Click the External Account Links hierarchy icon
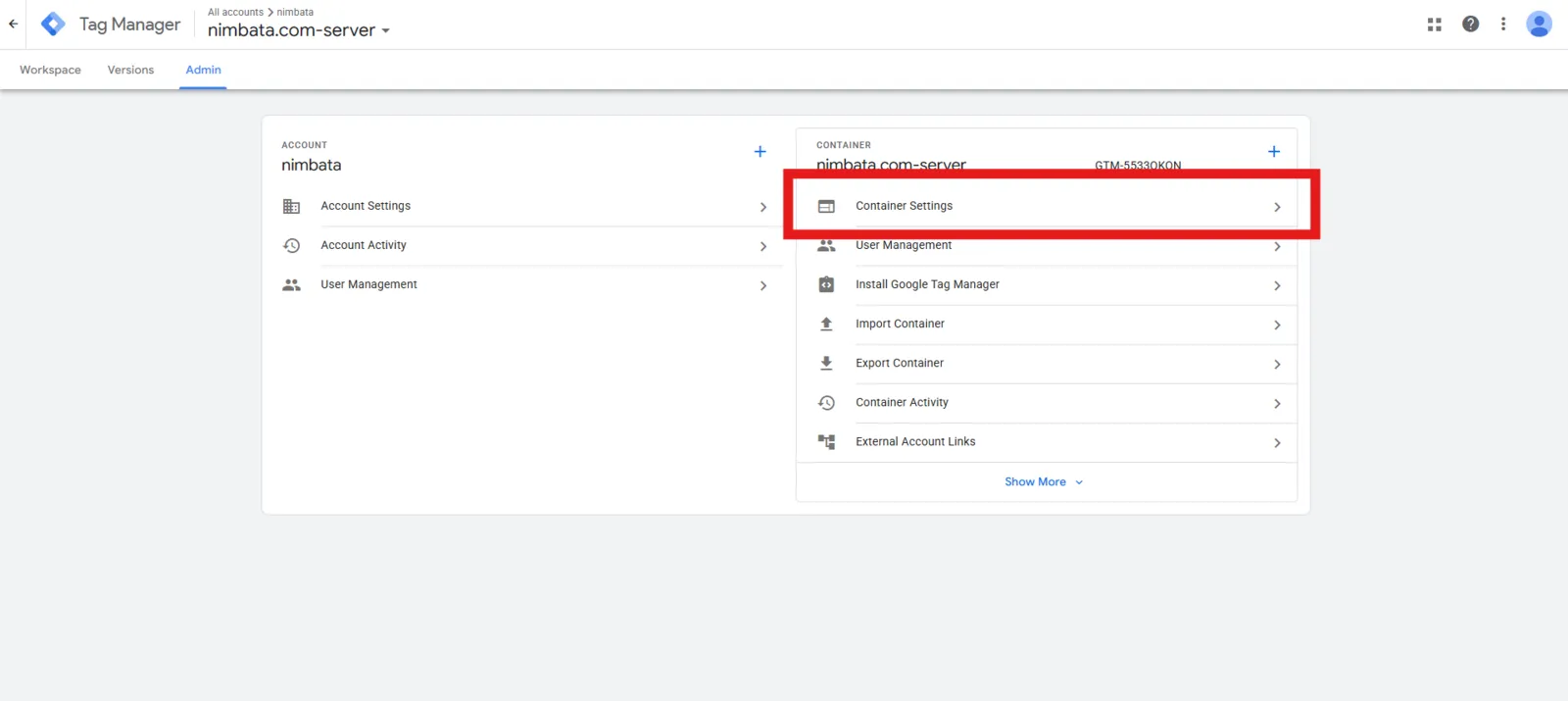This screenshot has width=1568, height=701. pos(826,442)
